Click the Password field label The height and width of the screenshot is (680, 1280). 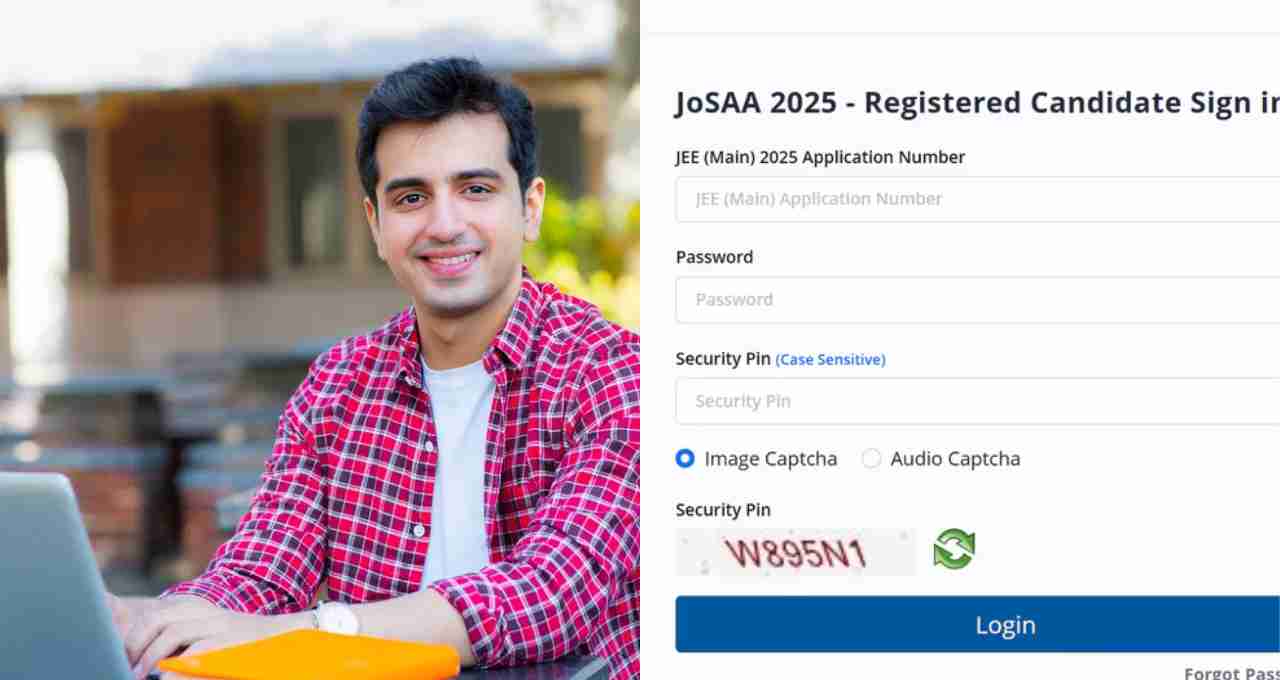pos(714,257)
